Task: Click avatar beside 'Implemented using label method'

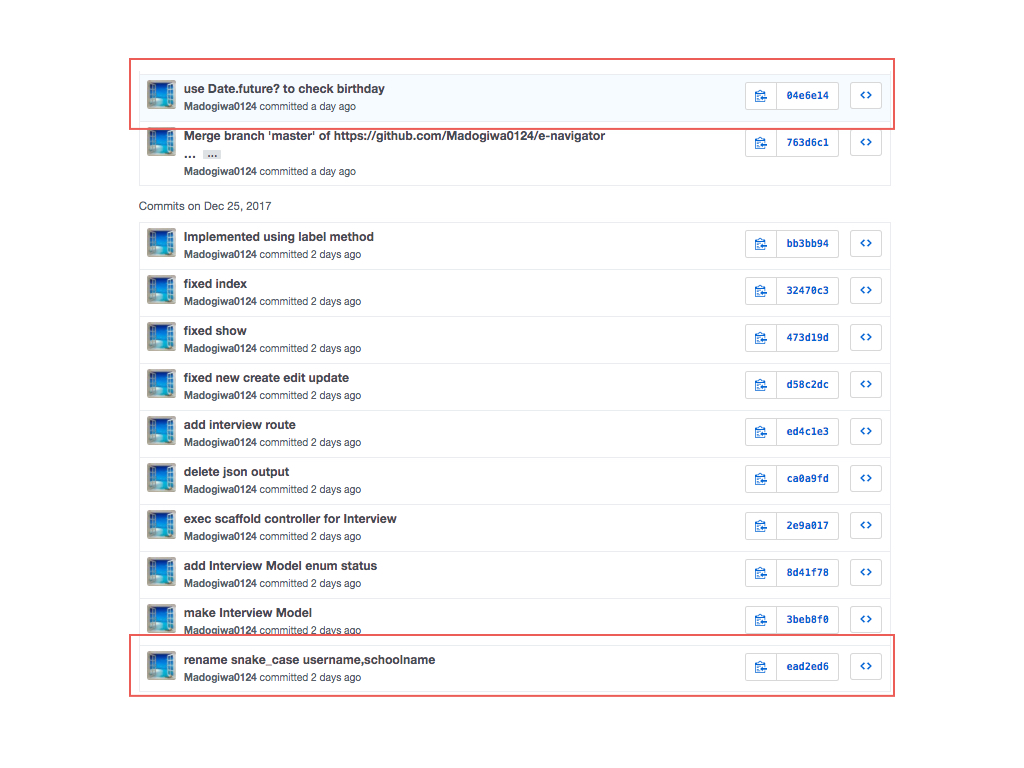Action: point(161,243)
